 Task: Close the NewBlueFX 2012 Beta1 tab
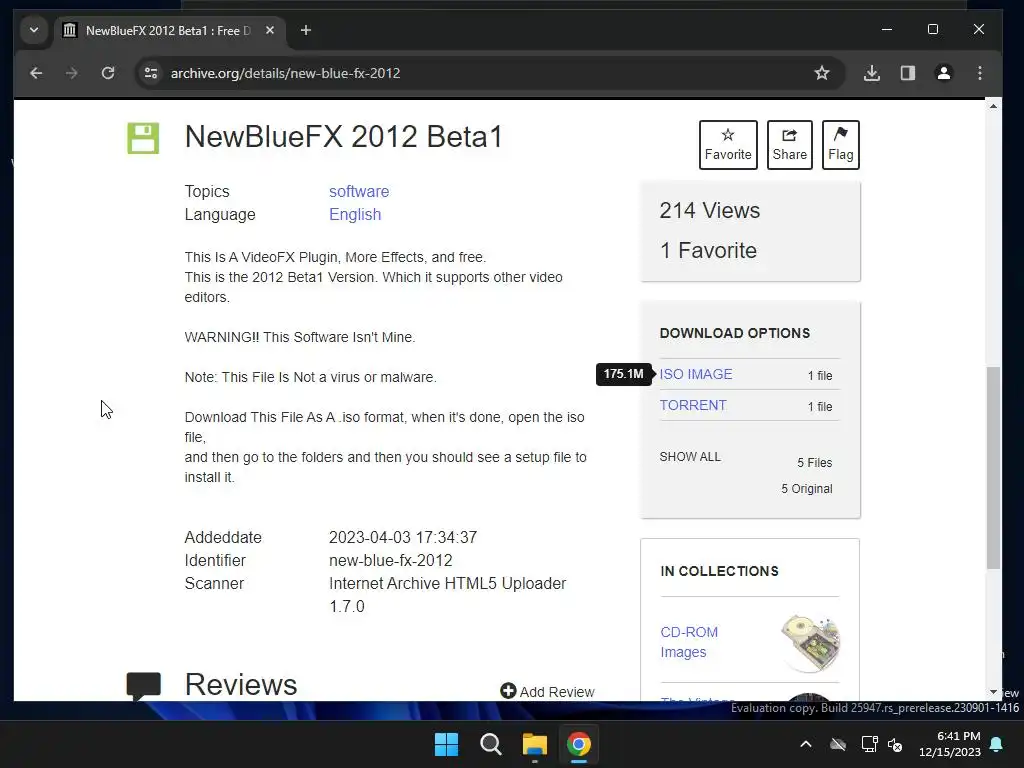coord(270,30)
